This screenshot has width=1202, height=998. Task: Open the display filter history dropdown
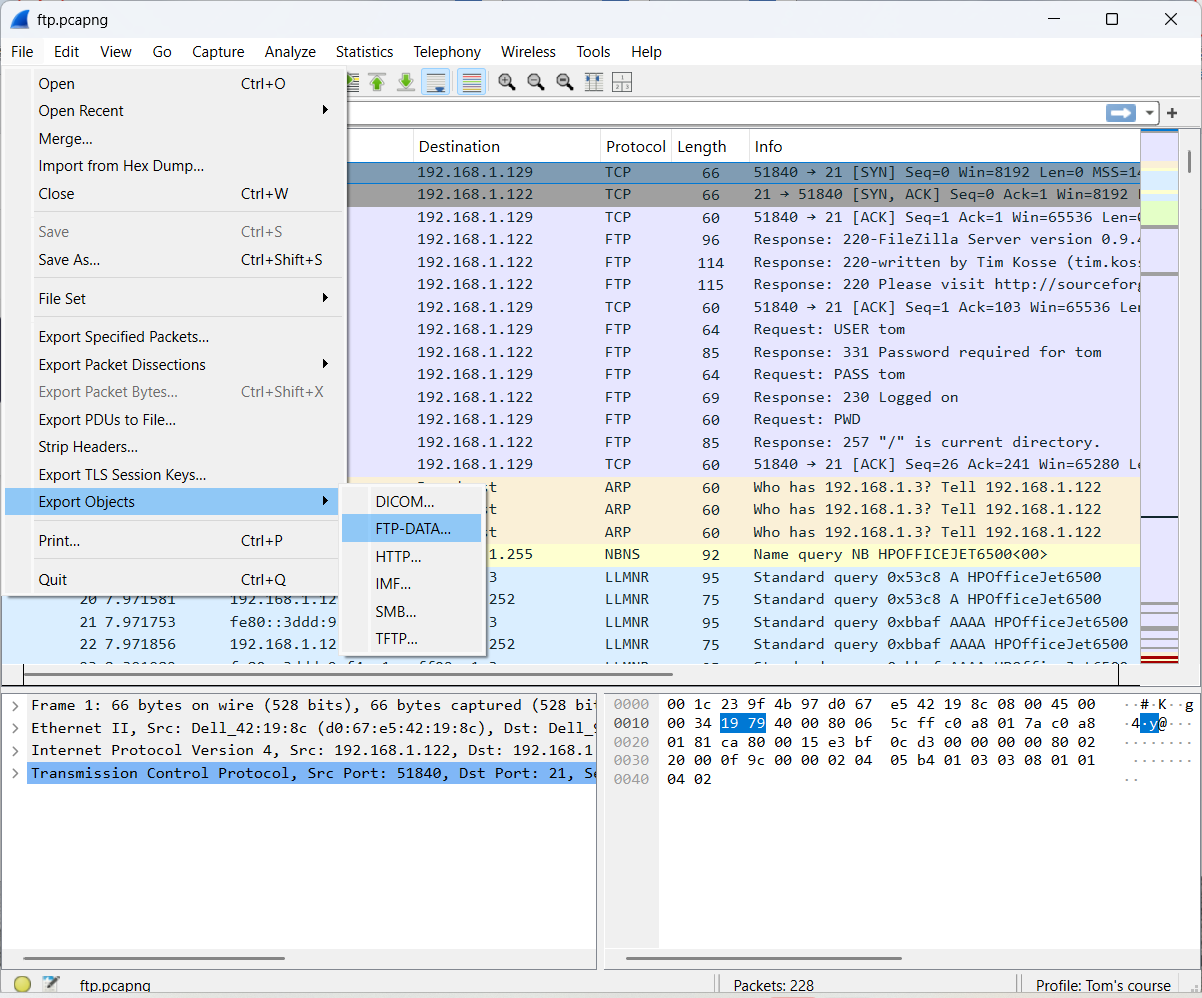click(1150, 113)
